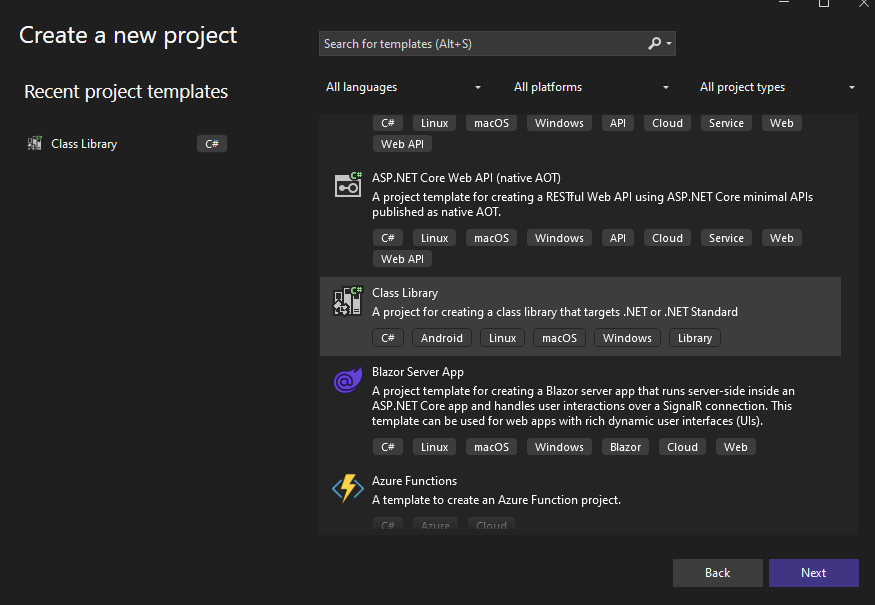Click the Recent project templates heading
The image size is (875, 605).
[x=126, y=92]
